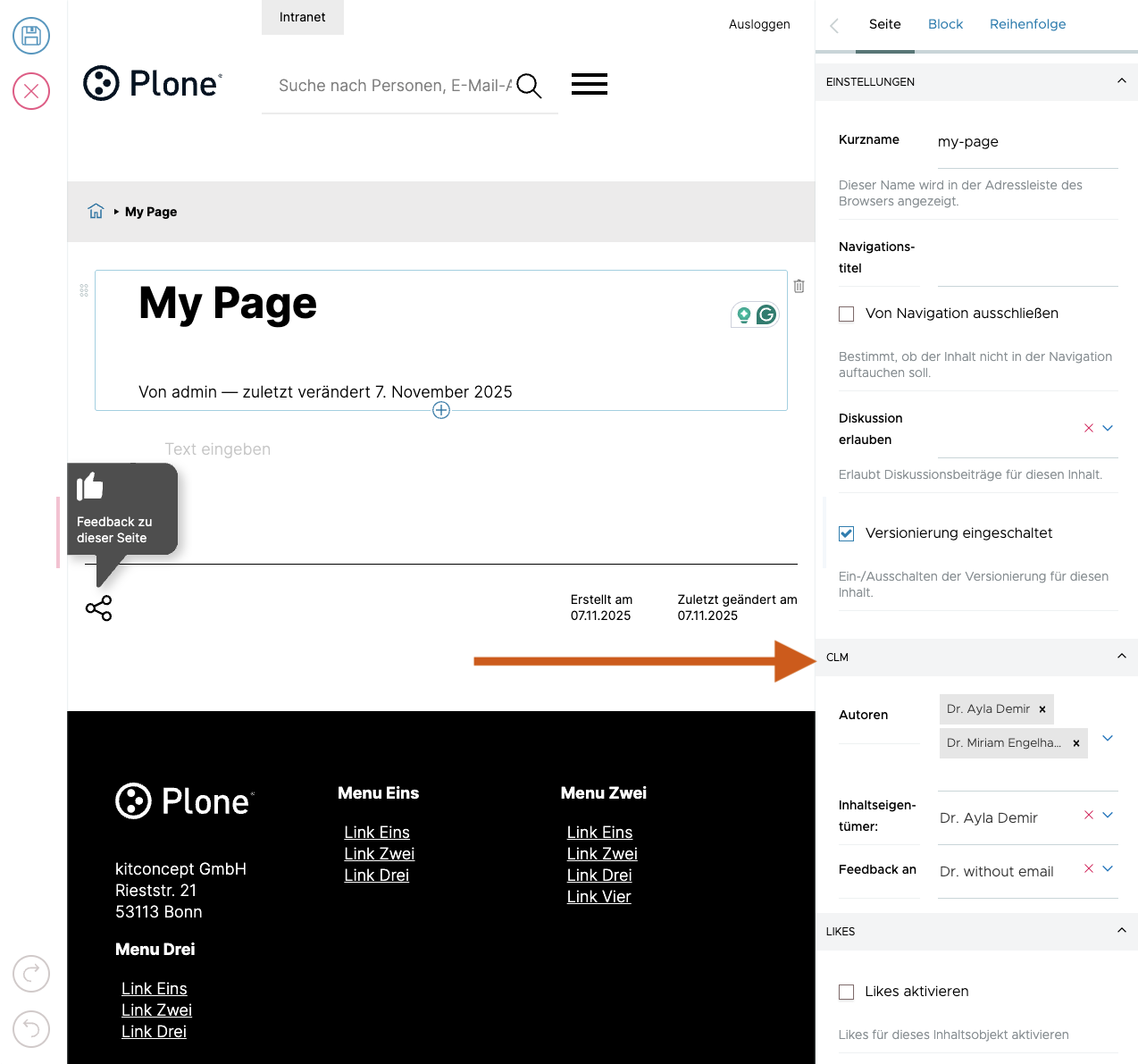Open Link Vier under Menu Zwei
The image size is (1138, 1064).
[598, 897]
